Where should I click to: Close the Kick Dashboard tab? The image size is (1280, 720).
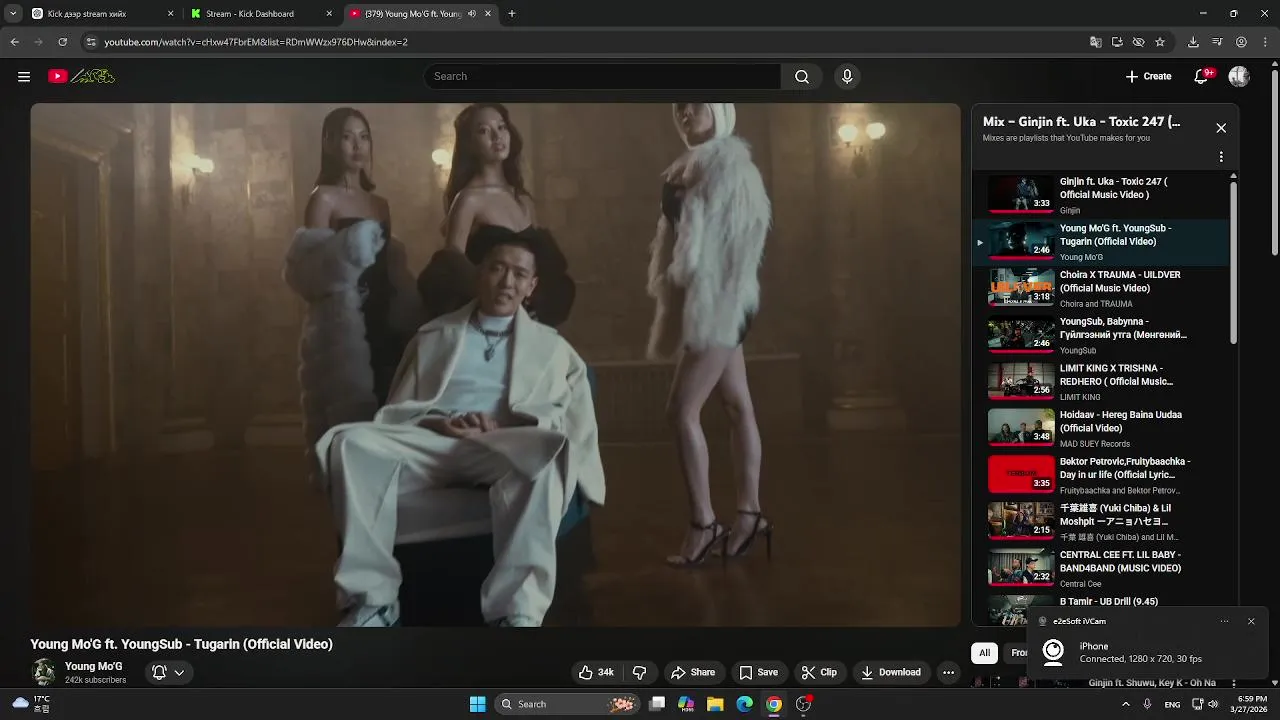[330, 14]
